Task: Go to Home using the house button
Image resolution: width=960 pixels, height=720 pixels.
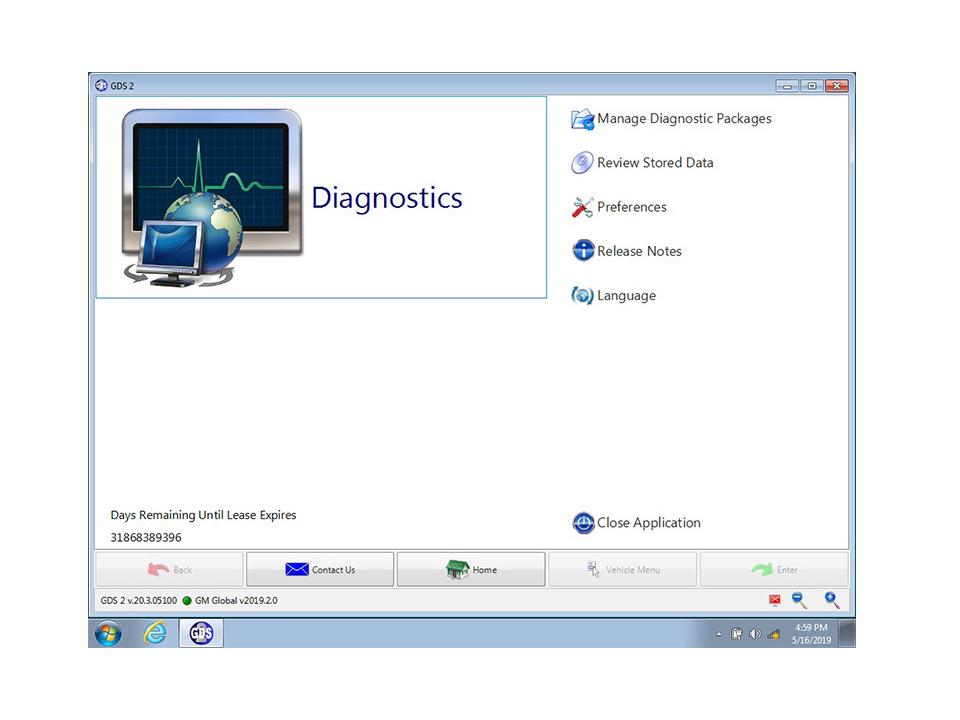Action: tap(471, 570)
